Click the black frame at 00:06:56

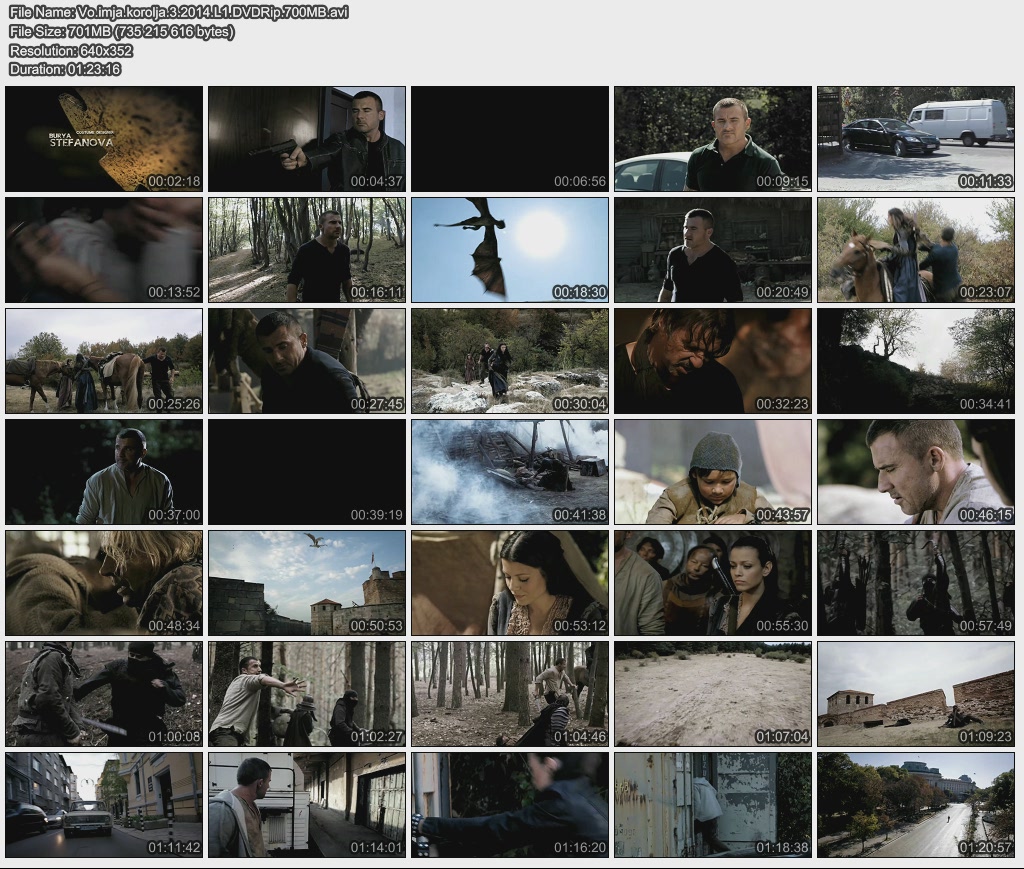pos(510,139)
